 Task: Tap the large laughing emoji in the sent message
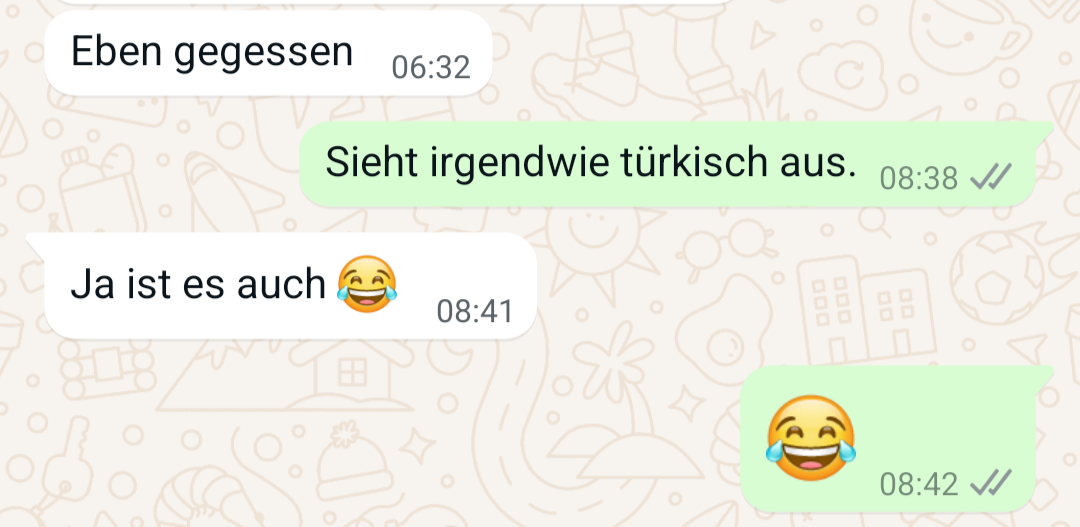click(811, 437)
